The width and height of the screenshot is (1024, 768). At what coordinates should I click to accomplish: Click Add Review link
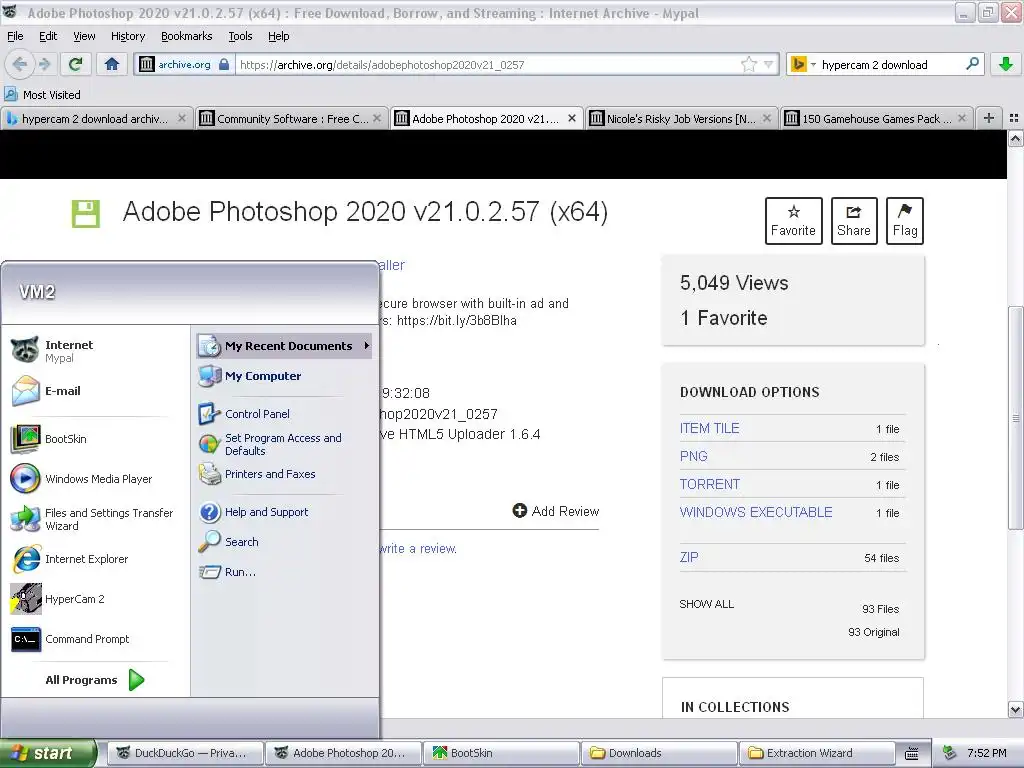click(556, 511)
